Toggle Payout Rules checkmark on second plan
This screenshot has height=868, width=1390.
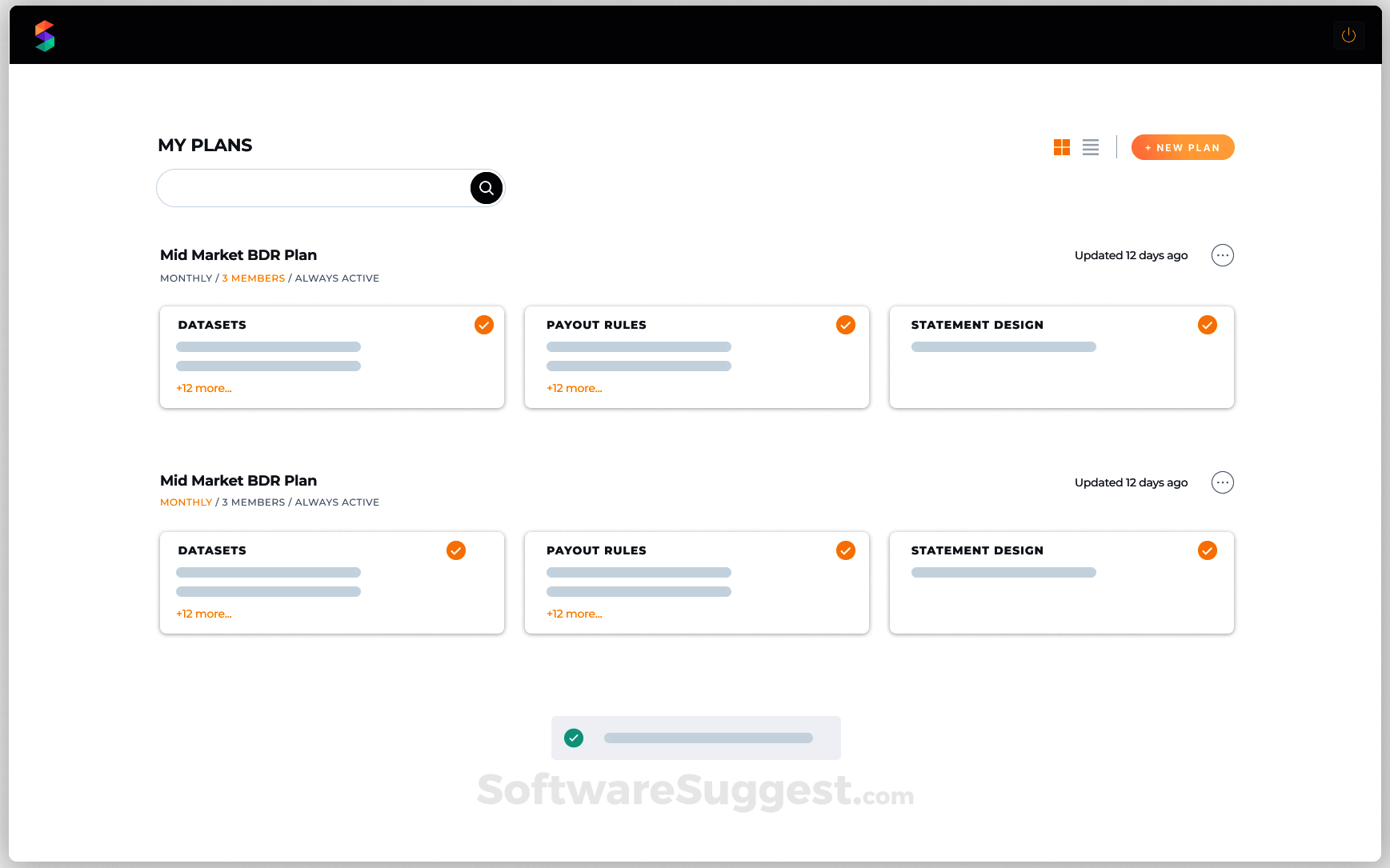[x=846, y=550]
